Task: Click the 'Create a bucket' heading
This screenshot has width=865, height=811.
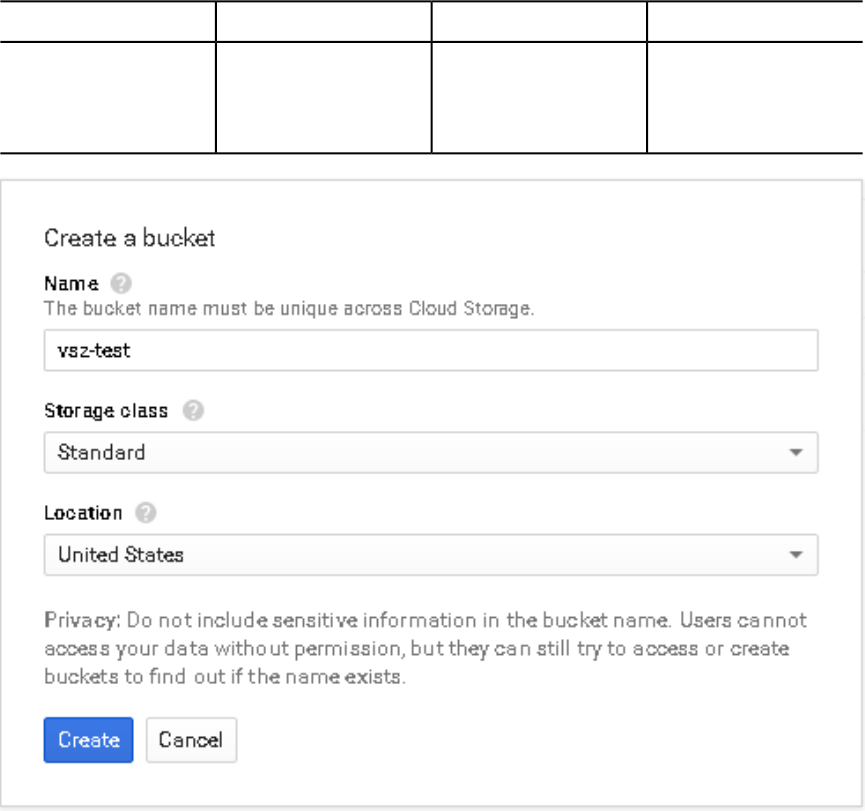Action: [x=130, y=238]
